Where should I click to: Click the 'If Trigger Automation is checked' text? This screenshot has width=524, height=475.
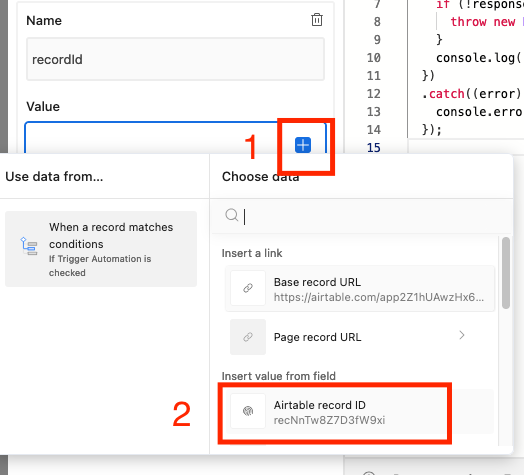(100, 265)
